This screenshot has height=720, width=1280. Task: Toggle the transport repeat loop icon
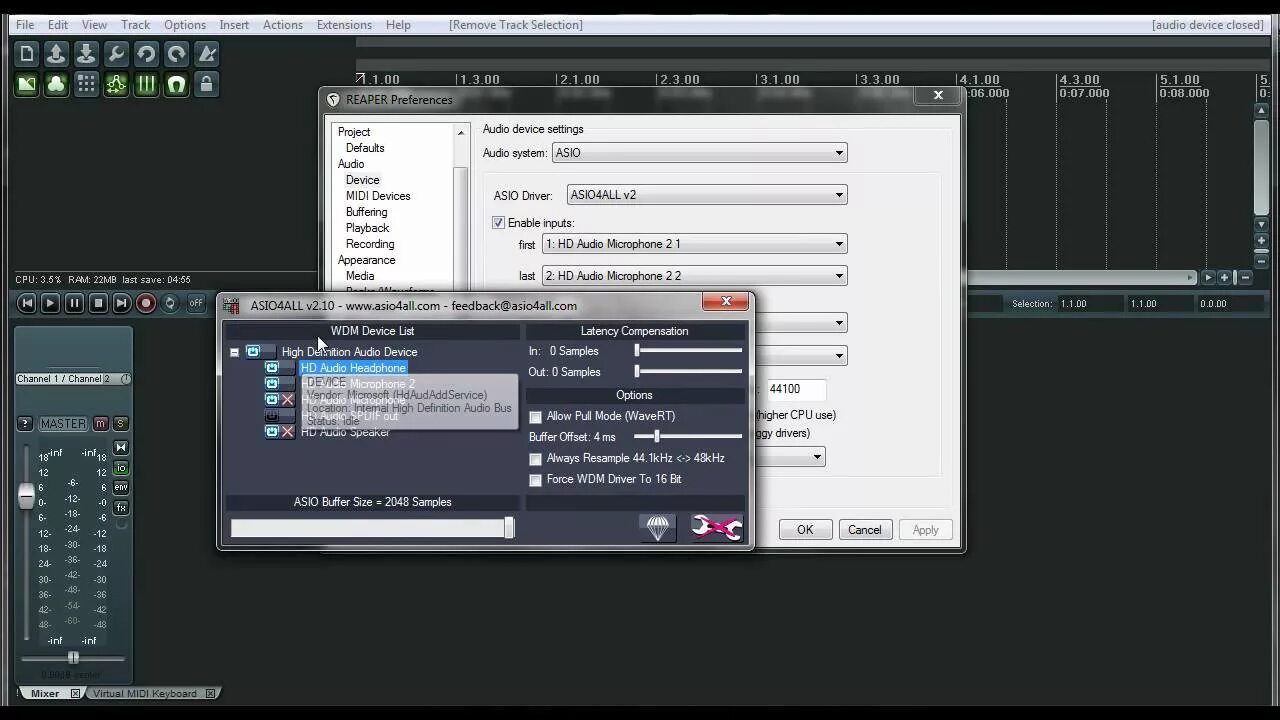click(170, 303)
